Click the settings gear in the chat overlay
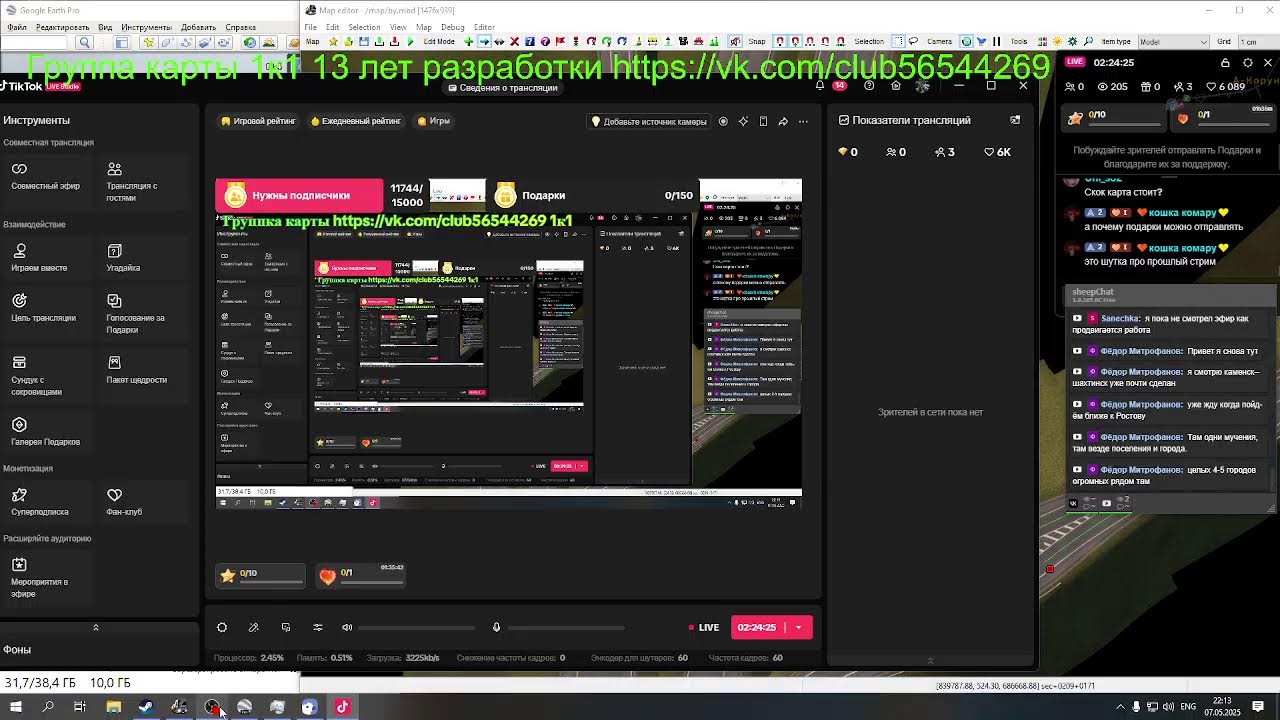 pyautogui.click(x=1248, y=62)
